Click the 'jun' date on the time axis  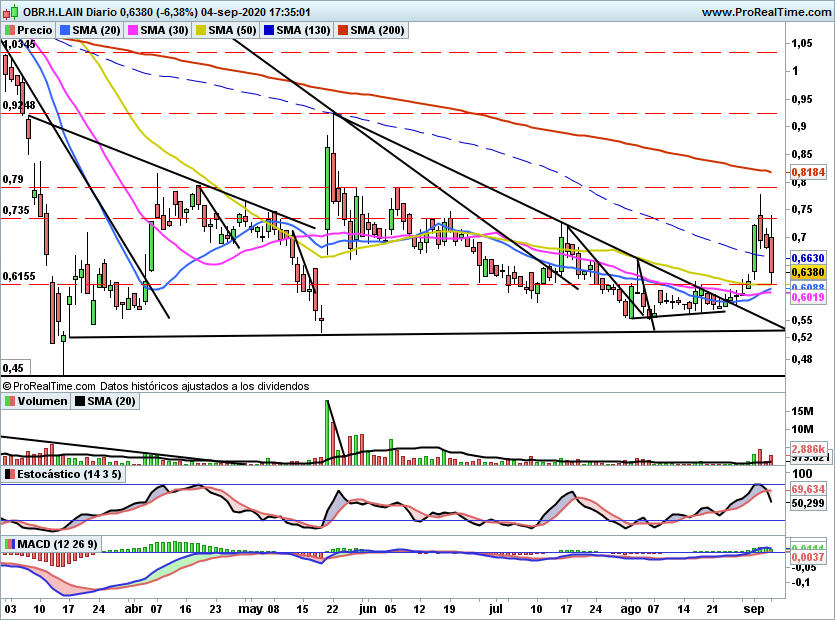coord(370,607)
